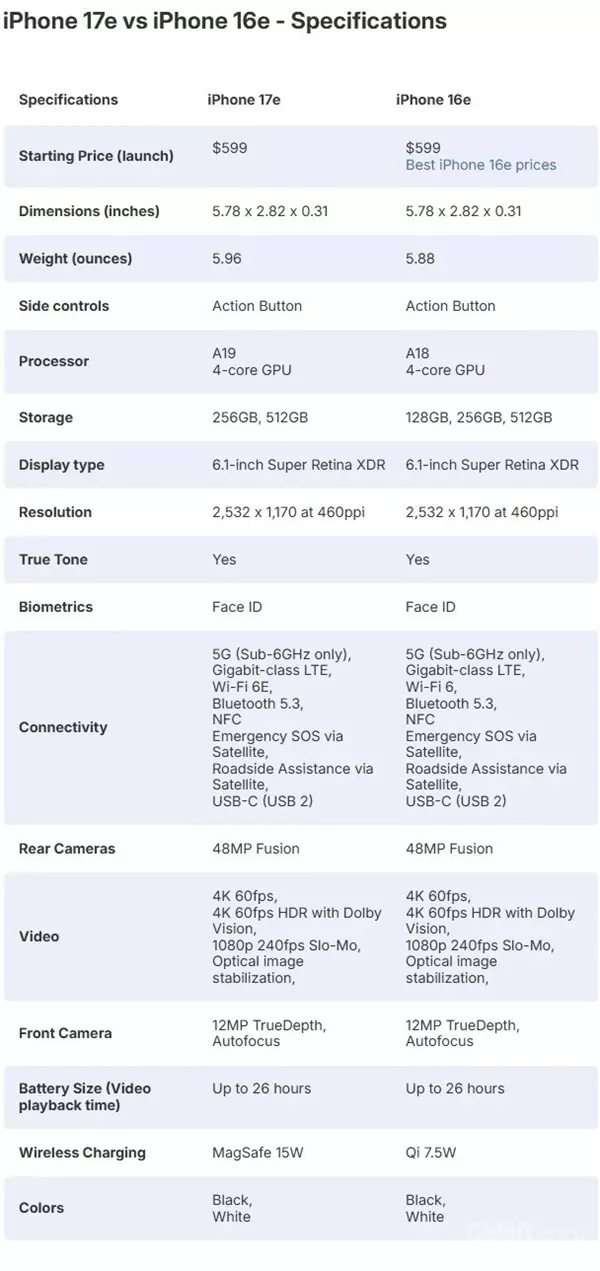Click the iPhone 17e column header
This screenshot has height=1271, width=600.
[x=245, y=100]
